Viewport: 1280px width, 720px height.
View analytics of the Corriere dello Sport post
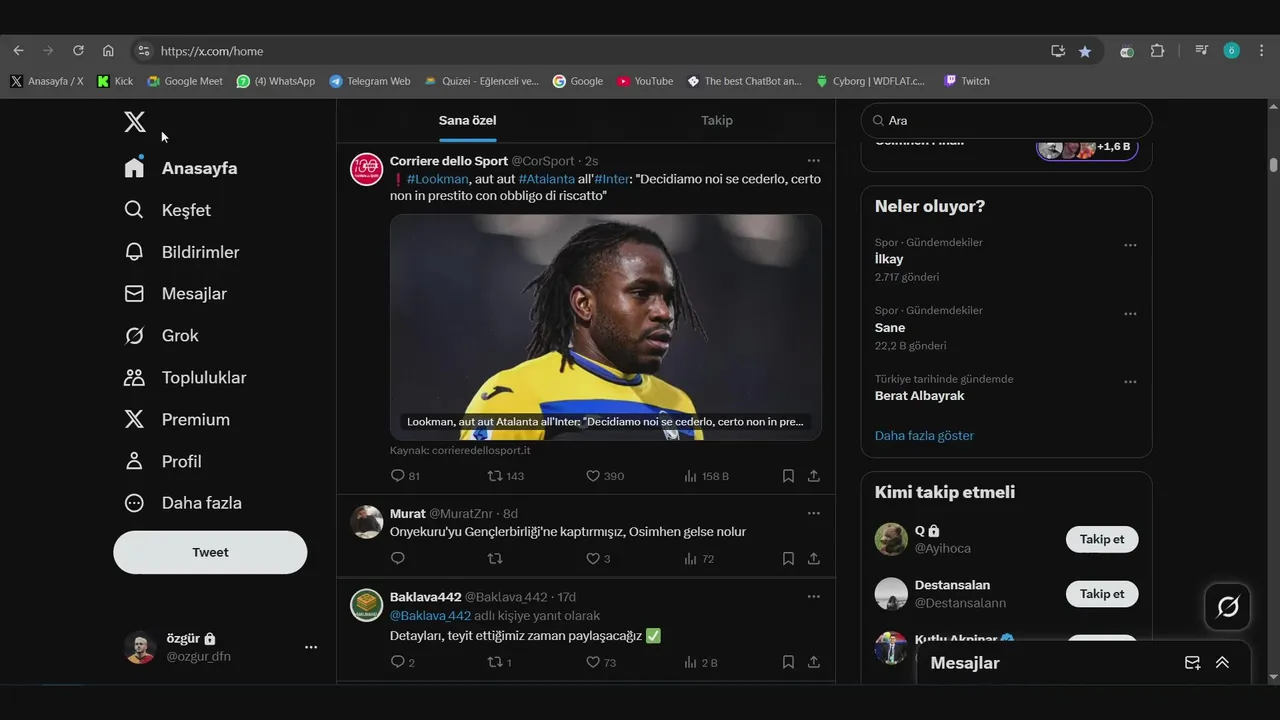click(x=706, y=476)
